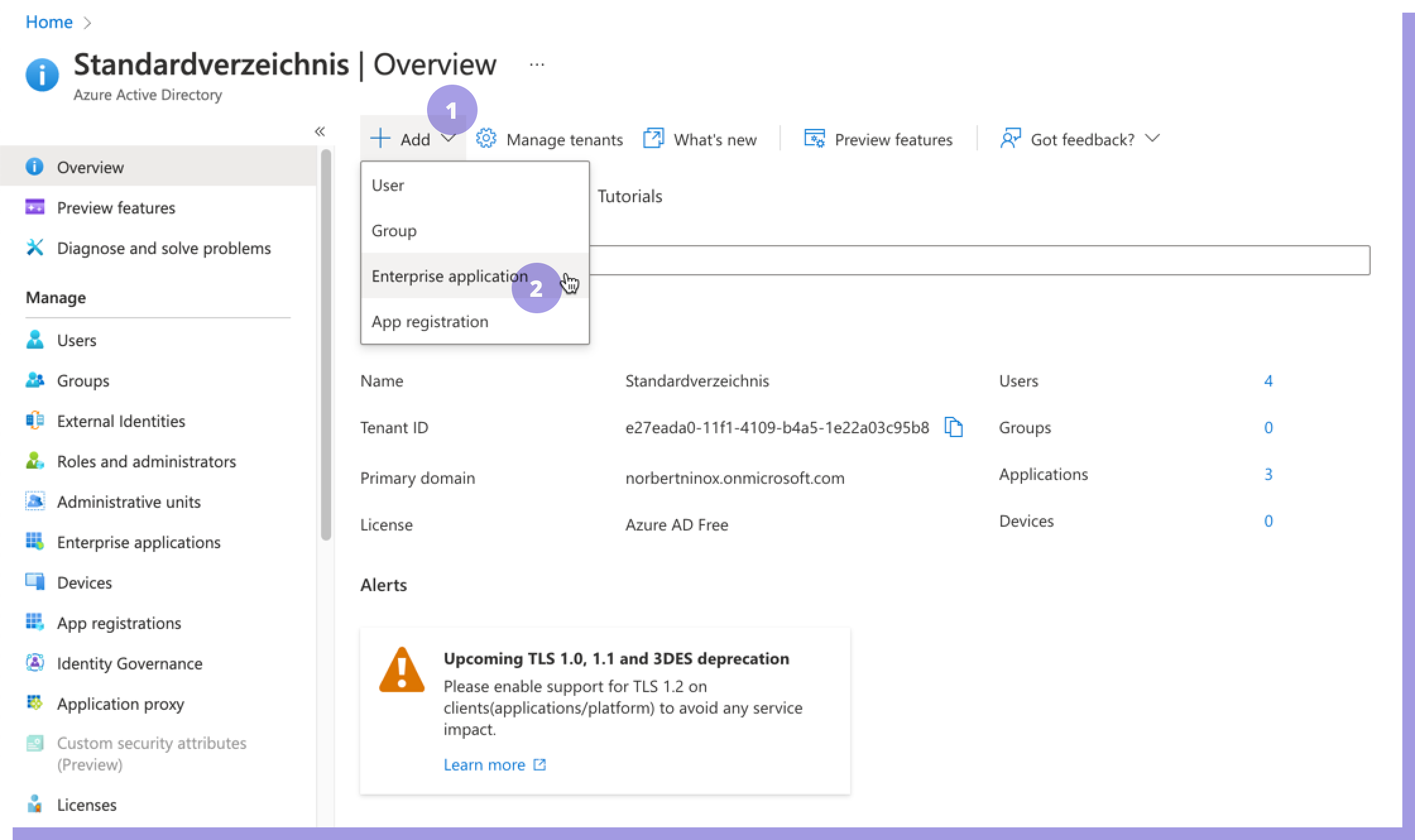Click the App registrations grid icon
Screen dimensions: 1415x840
coord(35,623)
